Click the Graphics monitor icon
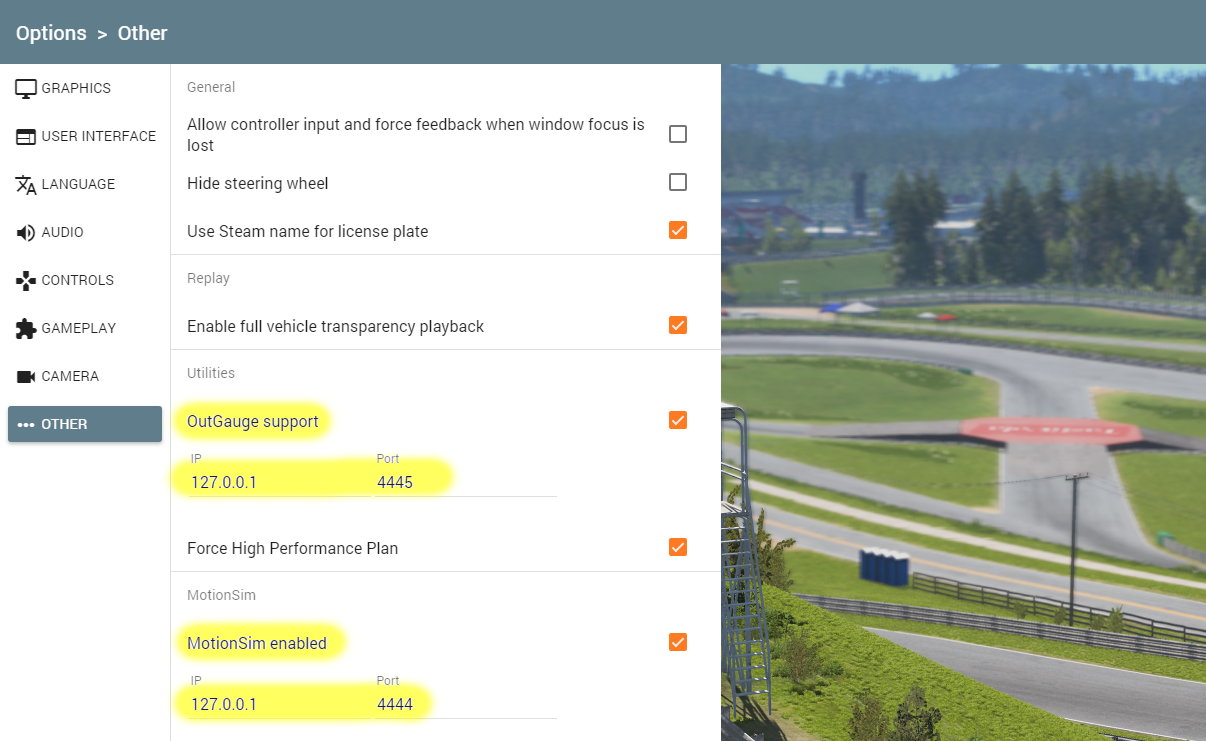This screenshot has width=1206, height=741. [26, 88]
